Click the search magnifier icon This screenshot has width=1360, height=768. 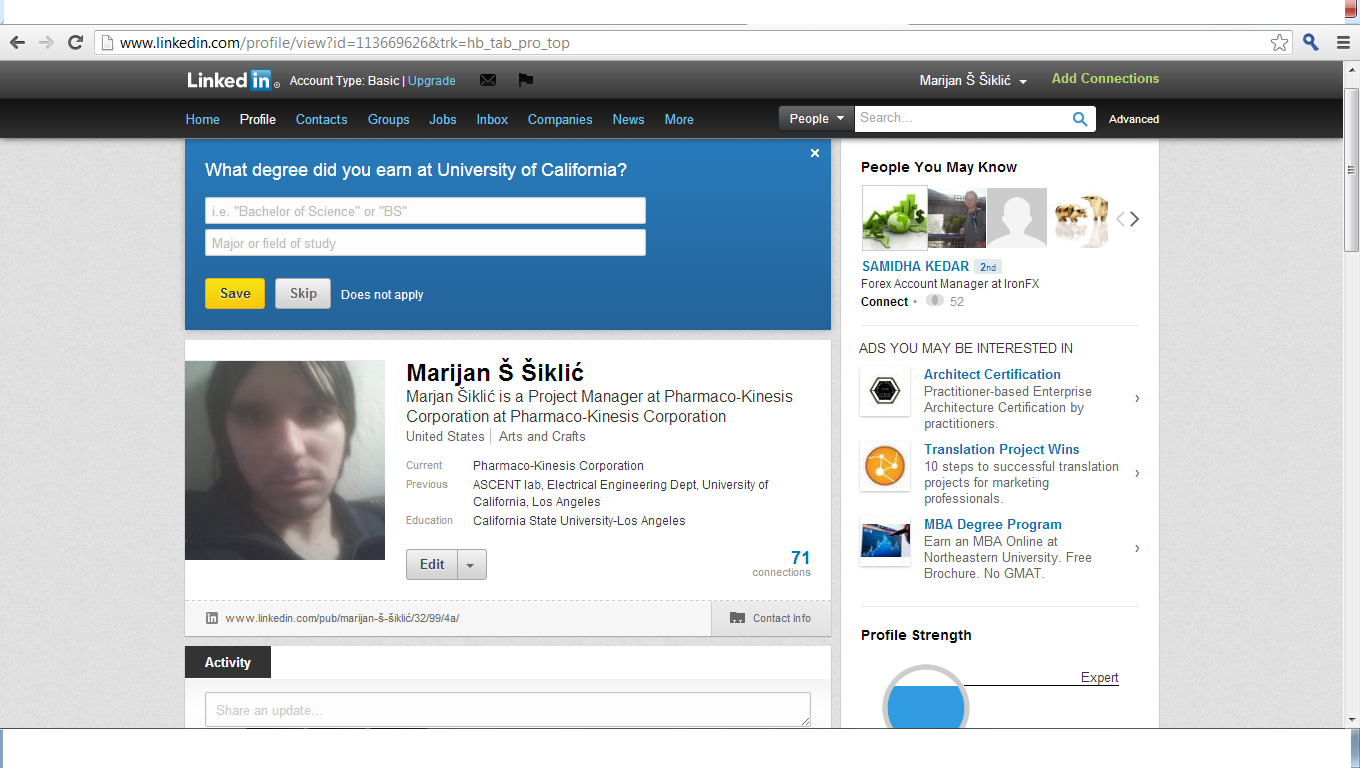[1080, 119]
